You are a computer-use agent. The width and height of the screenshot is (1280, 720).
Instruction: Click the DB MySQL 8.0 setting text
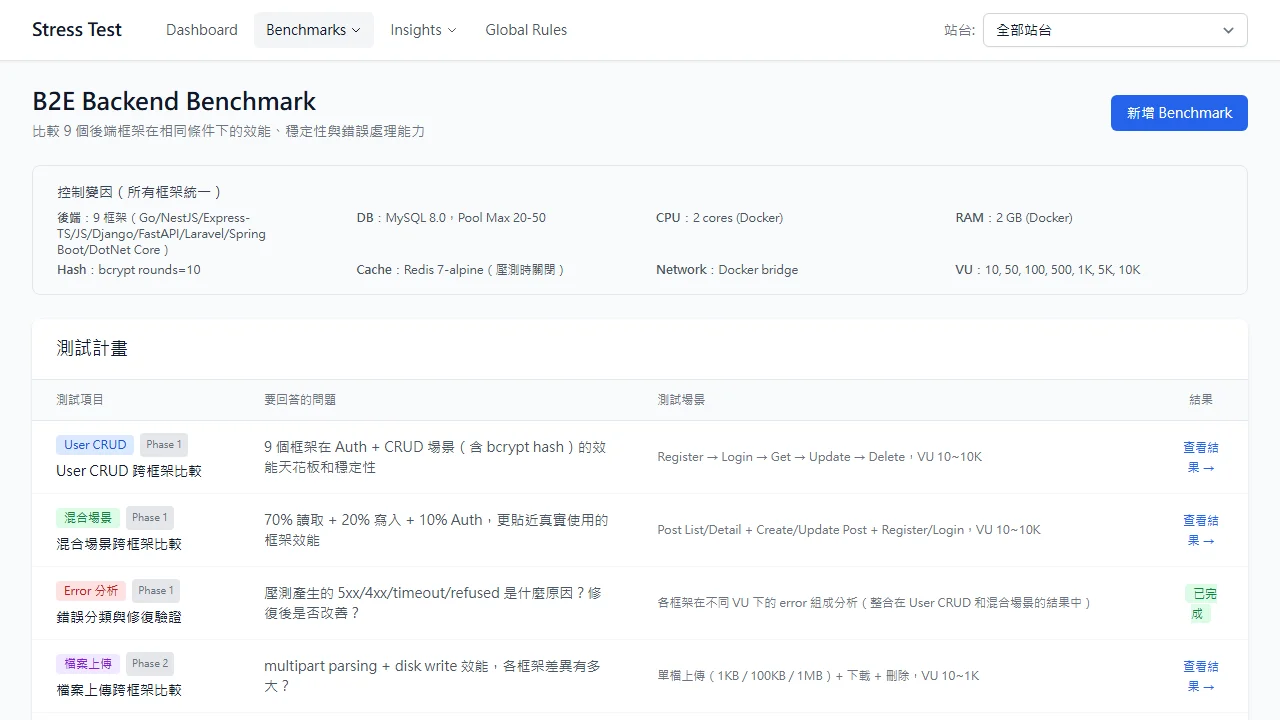[x=451, y=218]
